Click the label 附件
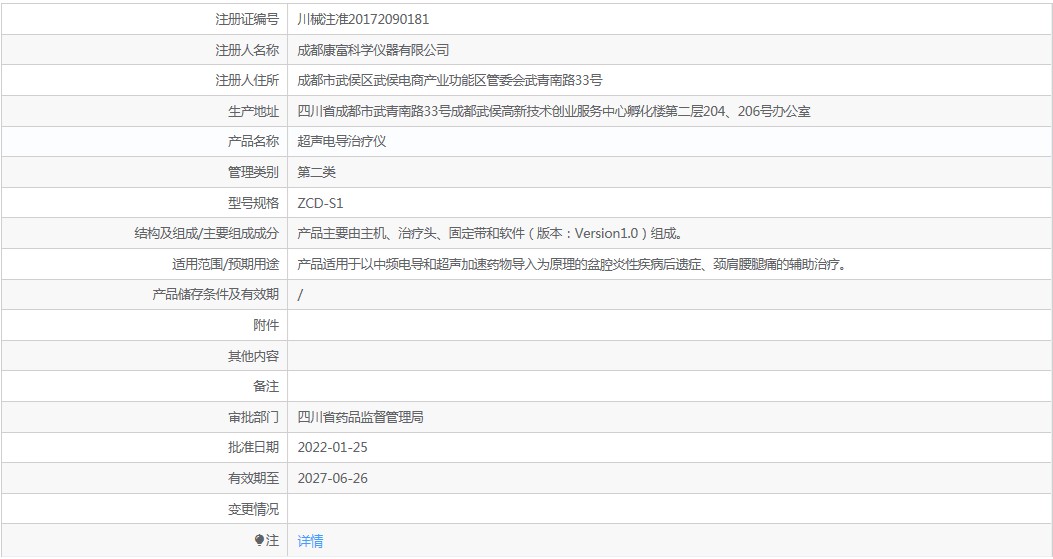This screenshot has height=559, width=1053. [x=266, y=326]
